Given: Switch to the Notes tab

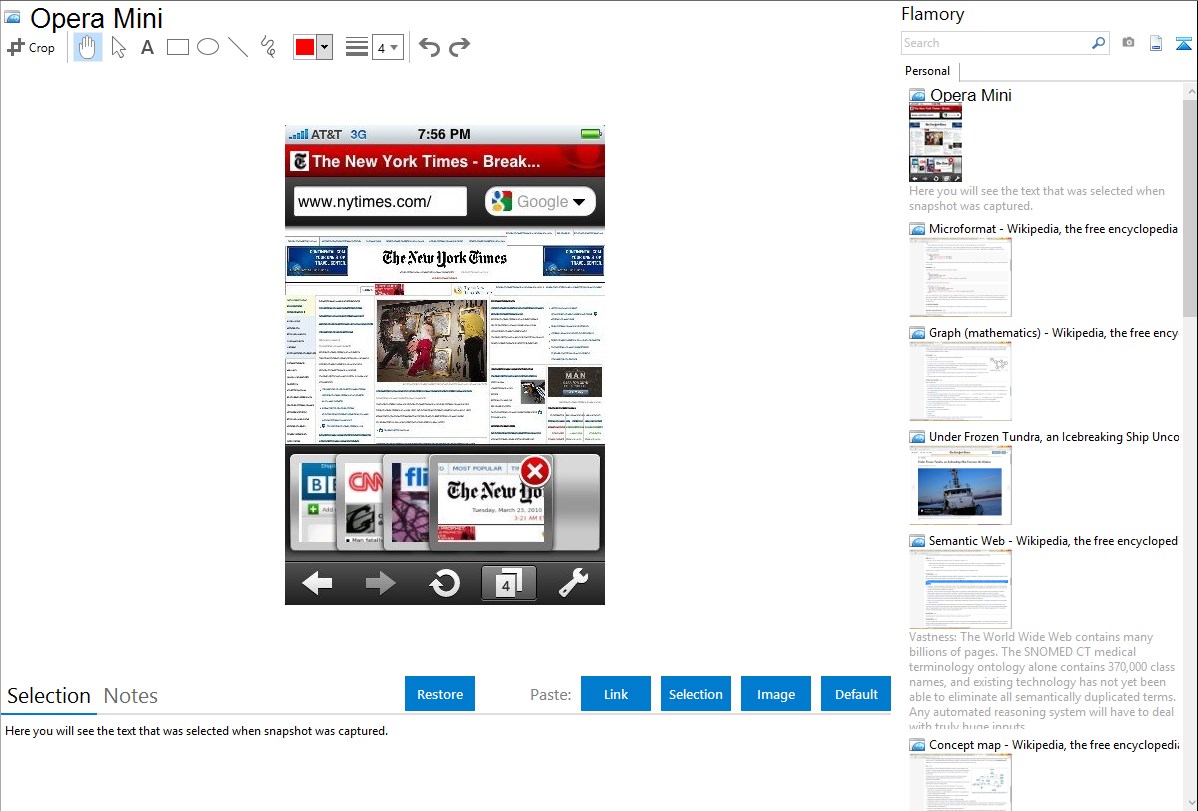Looking at the screenshot, I should pyautogui.click(x=131, y=696).
